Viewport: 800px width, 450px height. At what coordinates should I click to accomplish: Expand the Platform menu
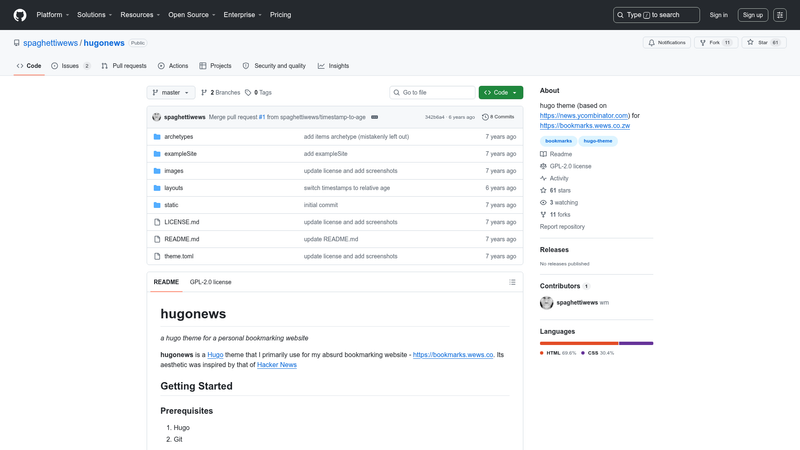pos(53,15)
